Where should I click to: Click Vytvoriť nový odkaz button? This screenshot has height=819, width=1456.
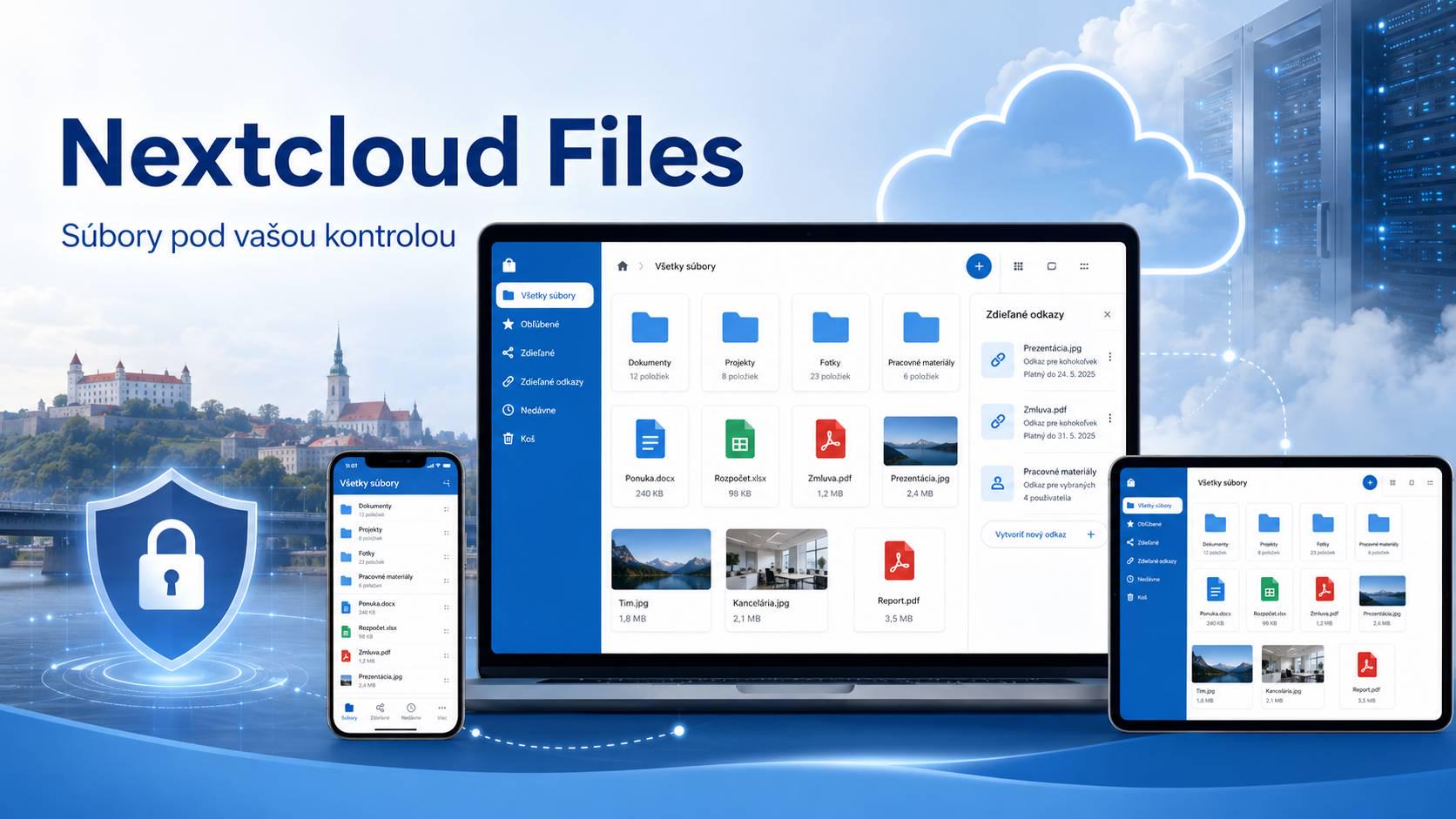click(1044, 534)
